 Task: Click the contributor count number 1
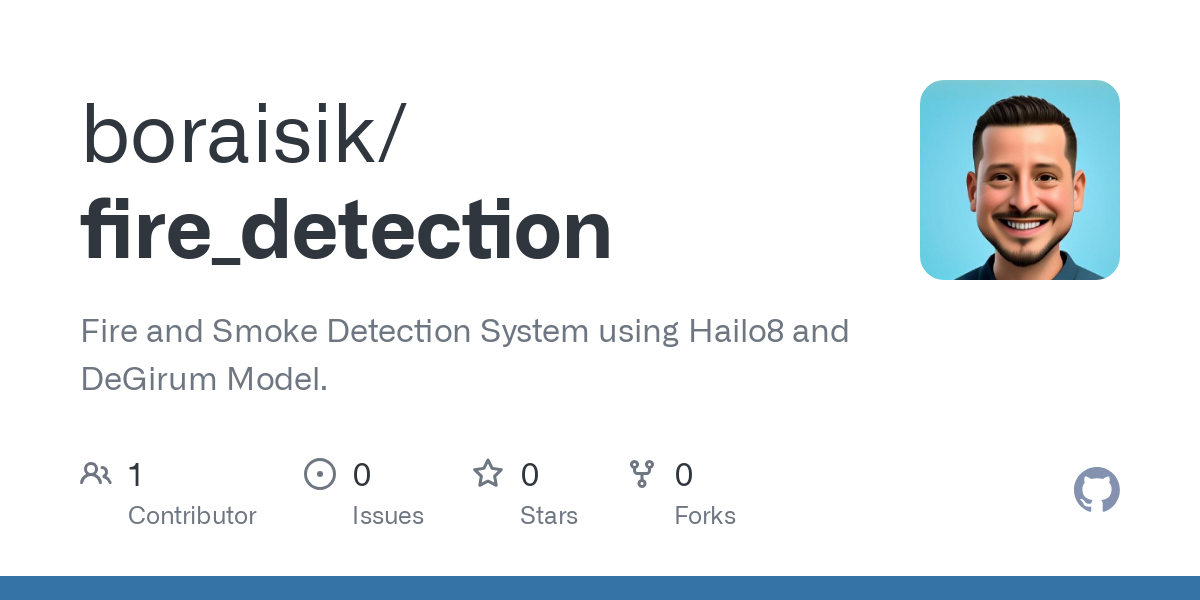136,475
